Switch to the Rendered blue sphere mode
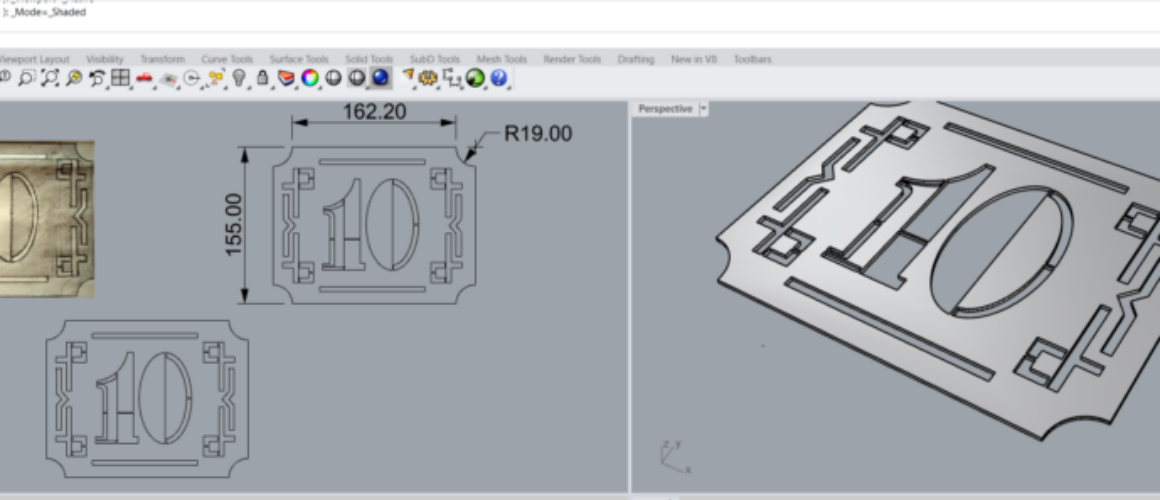This screenshot has height=500, width=1160. [x=380, y=78]
